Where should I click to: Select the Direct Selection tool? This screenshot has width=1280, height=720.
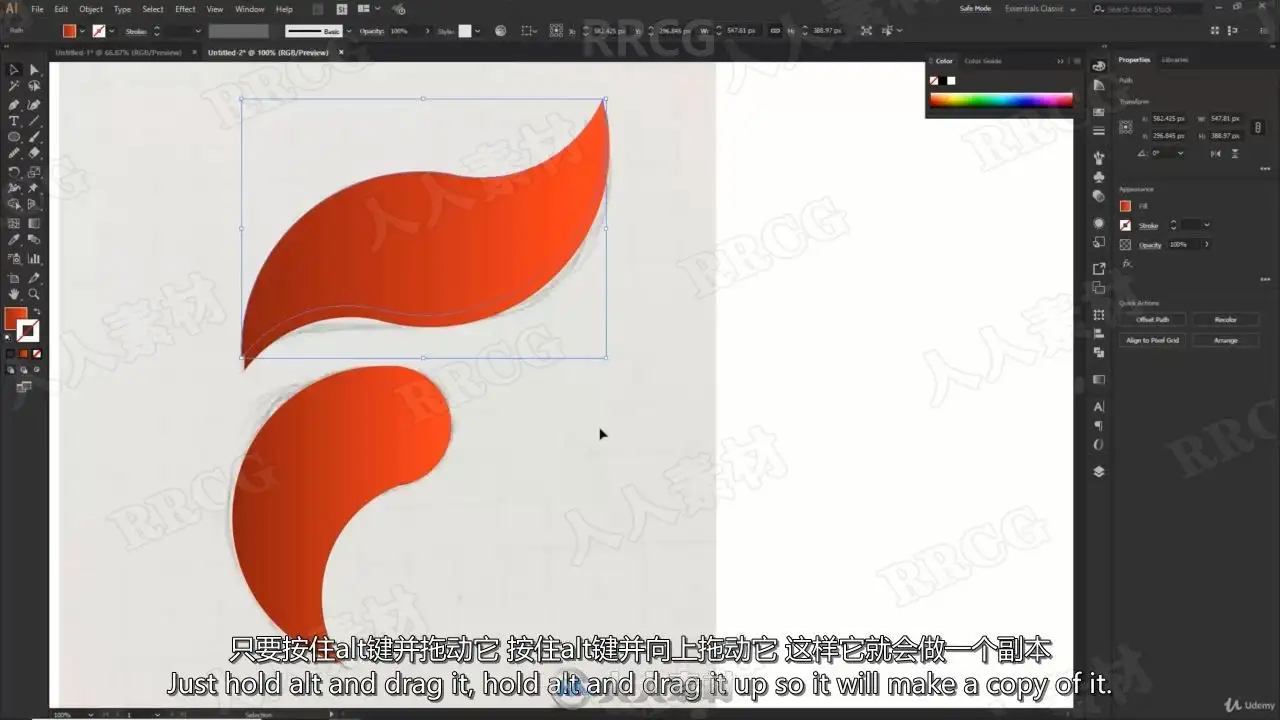click(34, 70)
